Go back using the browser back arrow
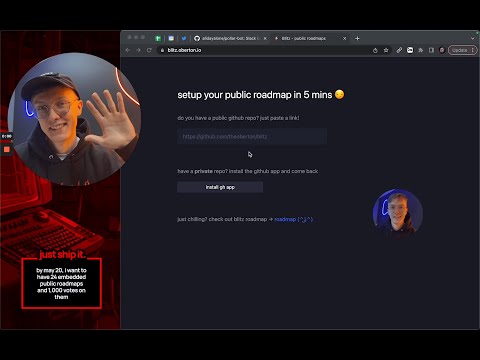 coord(127,50)
